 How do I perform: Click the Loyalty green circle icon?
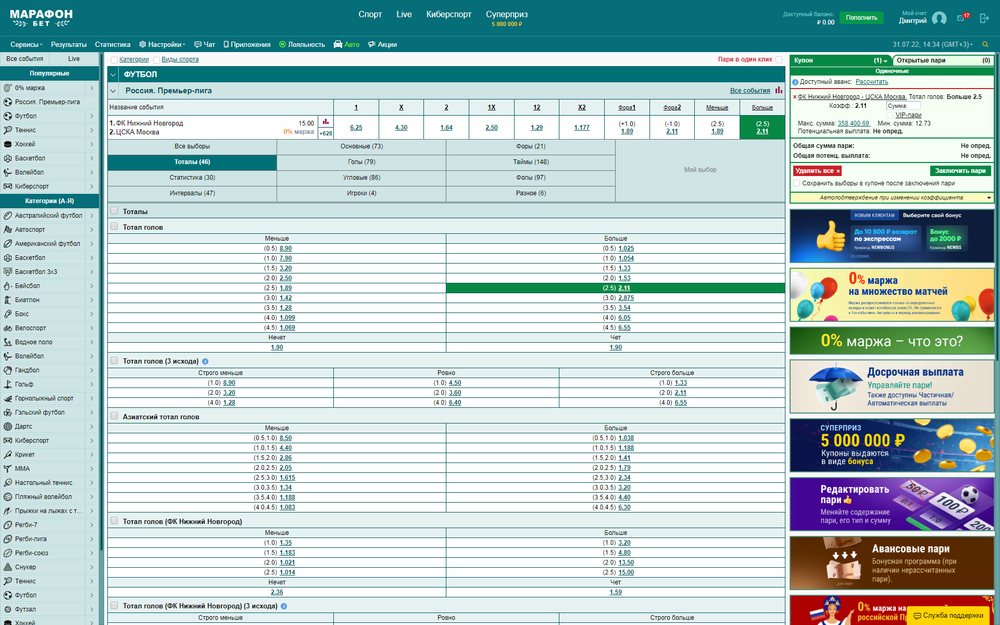pyautogui.click(x=283, y=45)
